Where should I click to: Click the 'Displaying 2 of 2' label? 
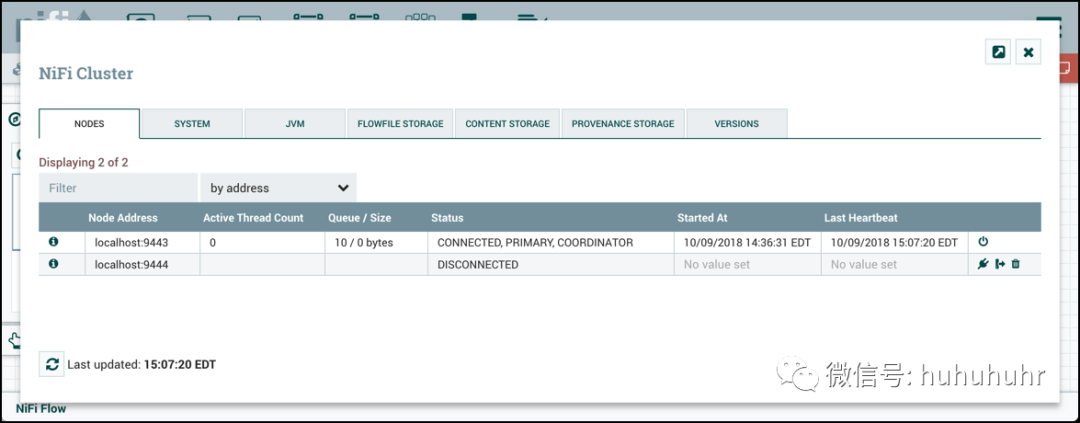pyautogui.click(x=83, y=163)
